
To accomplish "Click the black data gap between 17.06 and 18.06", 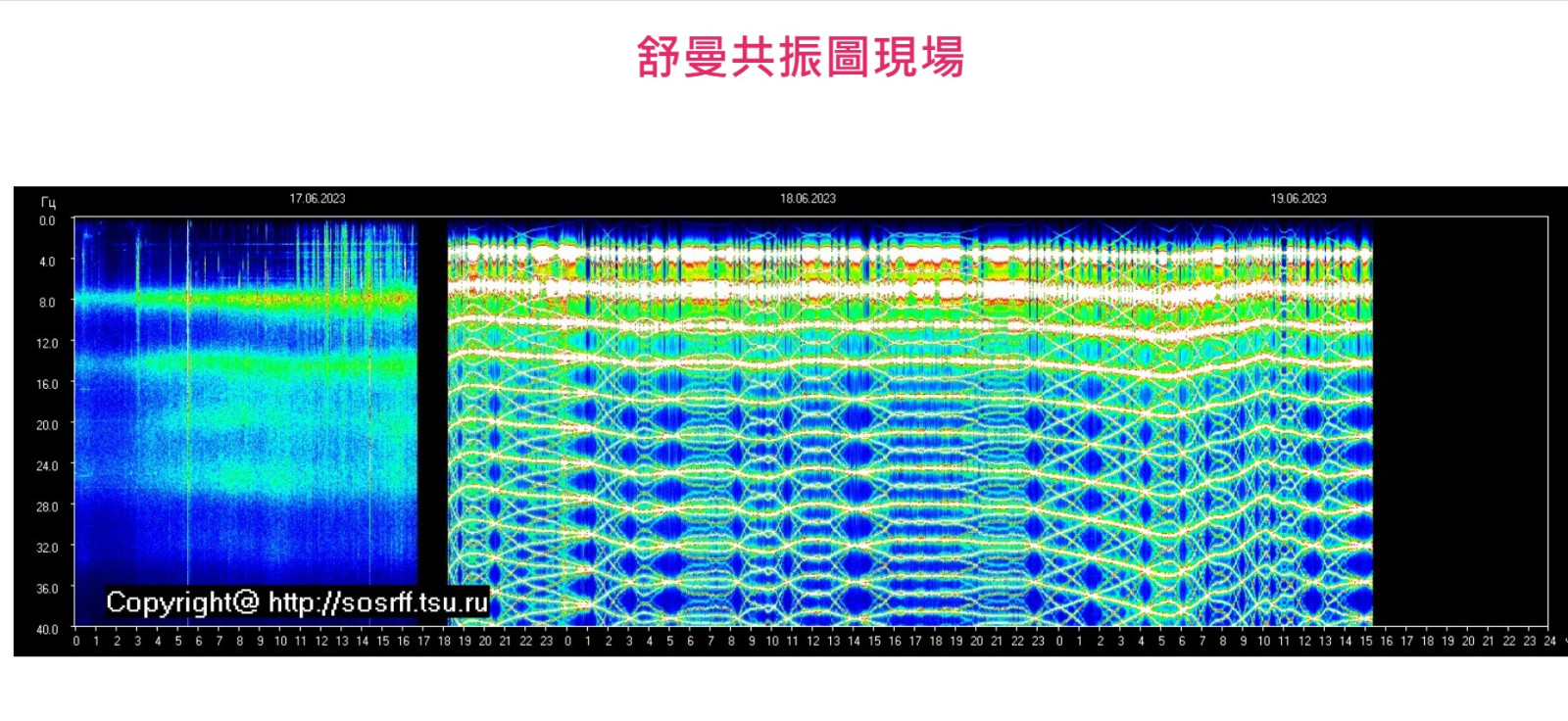I will point(432,411).
